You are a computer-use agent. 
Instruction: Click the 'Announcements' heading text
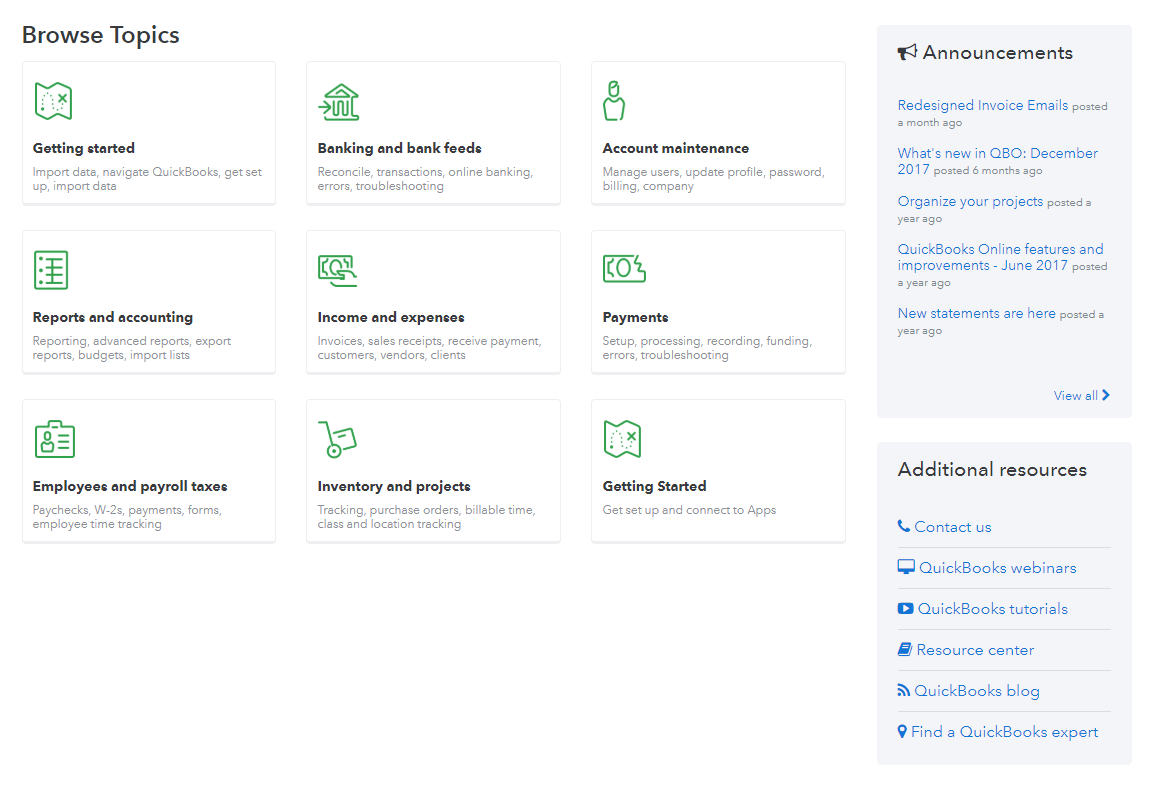pos(998,53)
